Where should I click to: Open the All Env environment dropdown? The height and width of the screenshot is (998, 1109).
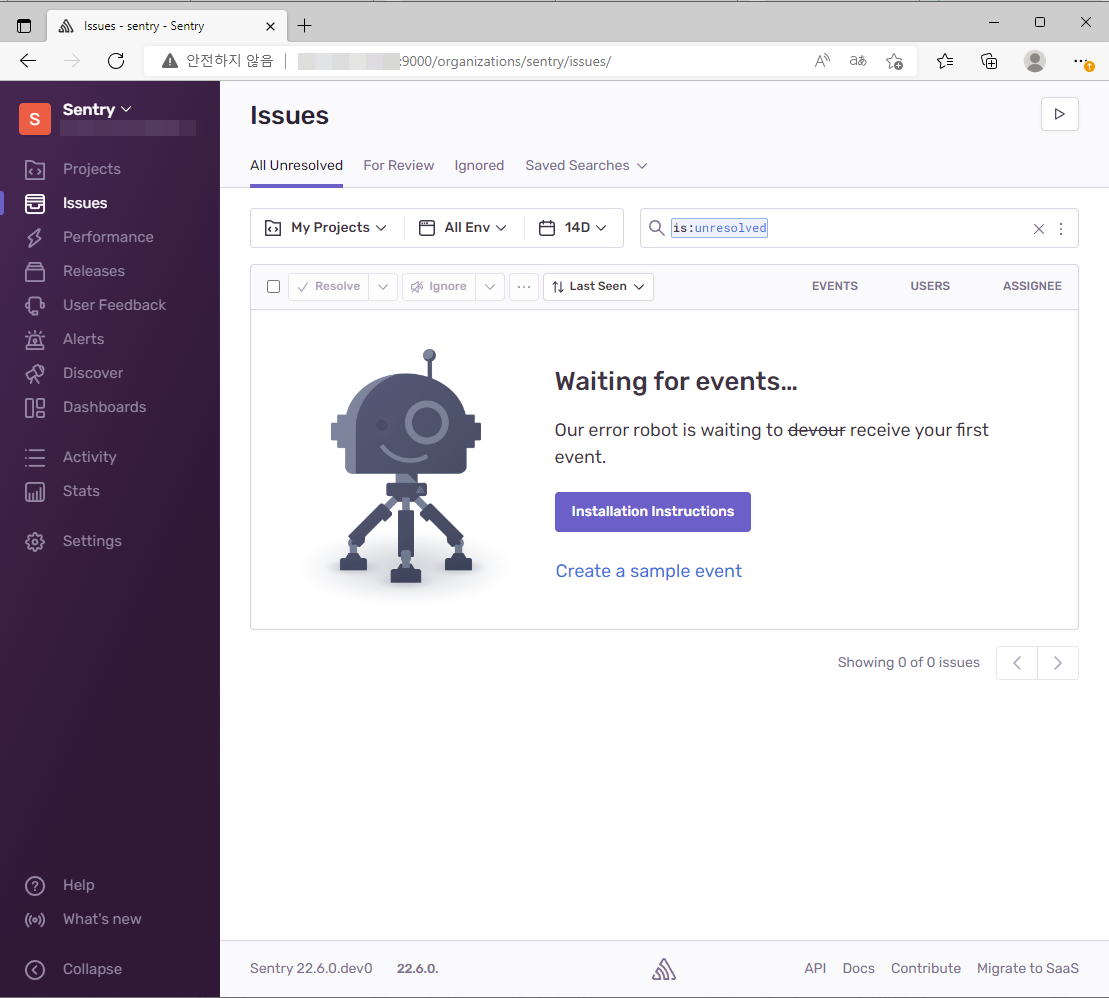click(x=463, y=228)
